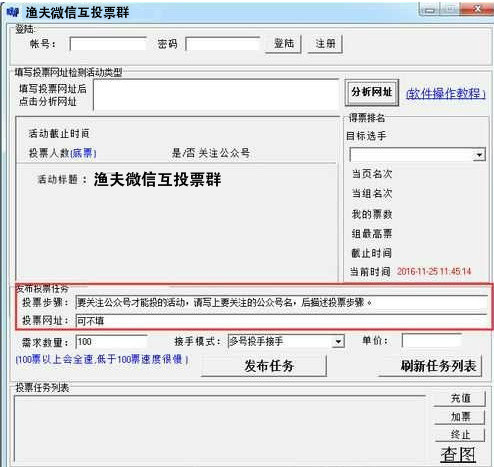Click the 单价 price input field
Image resolution: width=494 pixels, height=467 pixels.
431,341
